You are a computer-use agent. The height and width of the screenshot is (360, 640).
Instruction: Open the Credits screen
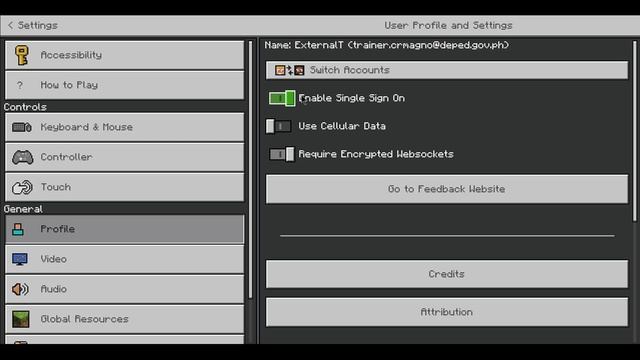pyautogui.click(x=447, y=274)
